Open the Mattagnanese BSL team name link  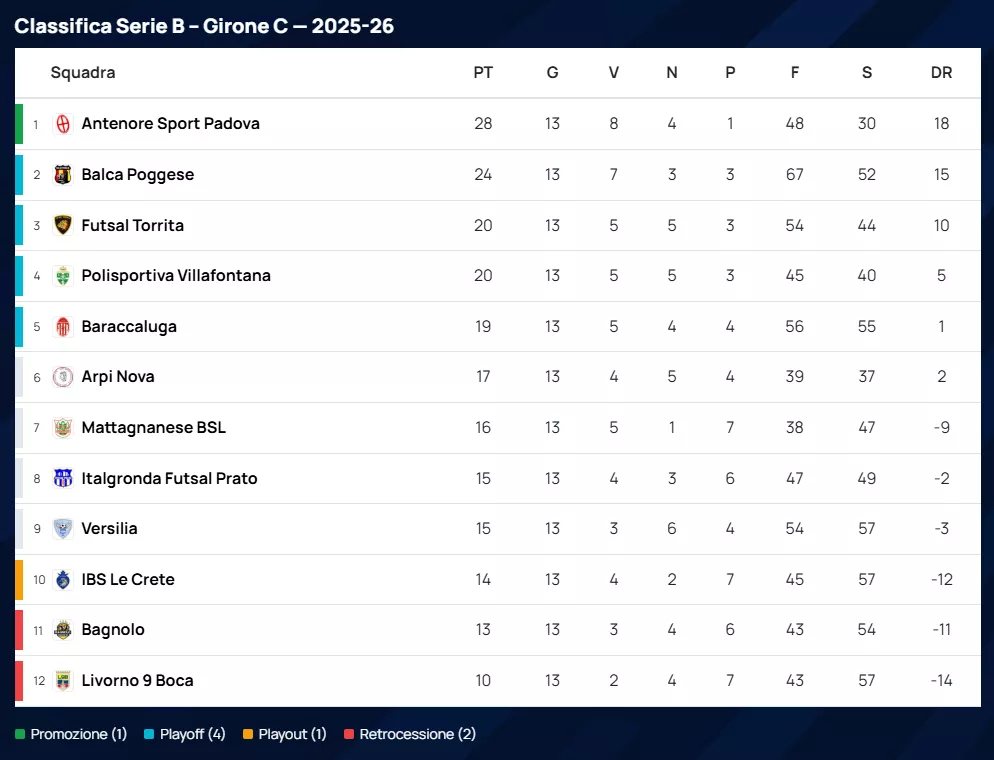(153, 428)
